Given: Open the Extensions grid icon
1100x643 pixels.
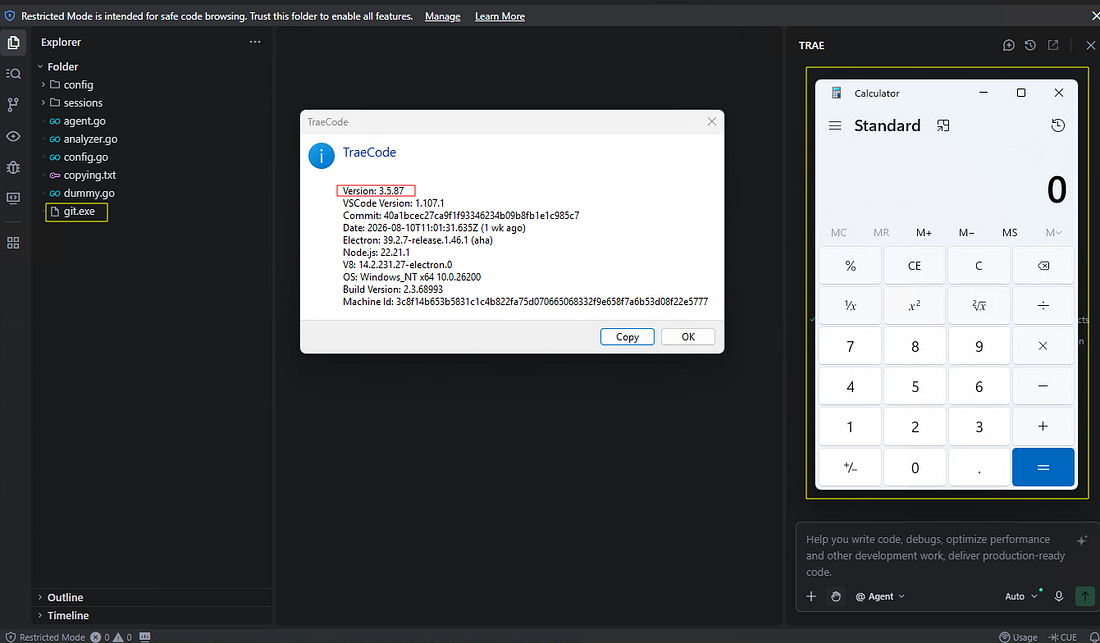Looking at the screenshot, I should [13, 243].
